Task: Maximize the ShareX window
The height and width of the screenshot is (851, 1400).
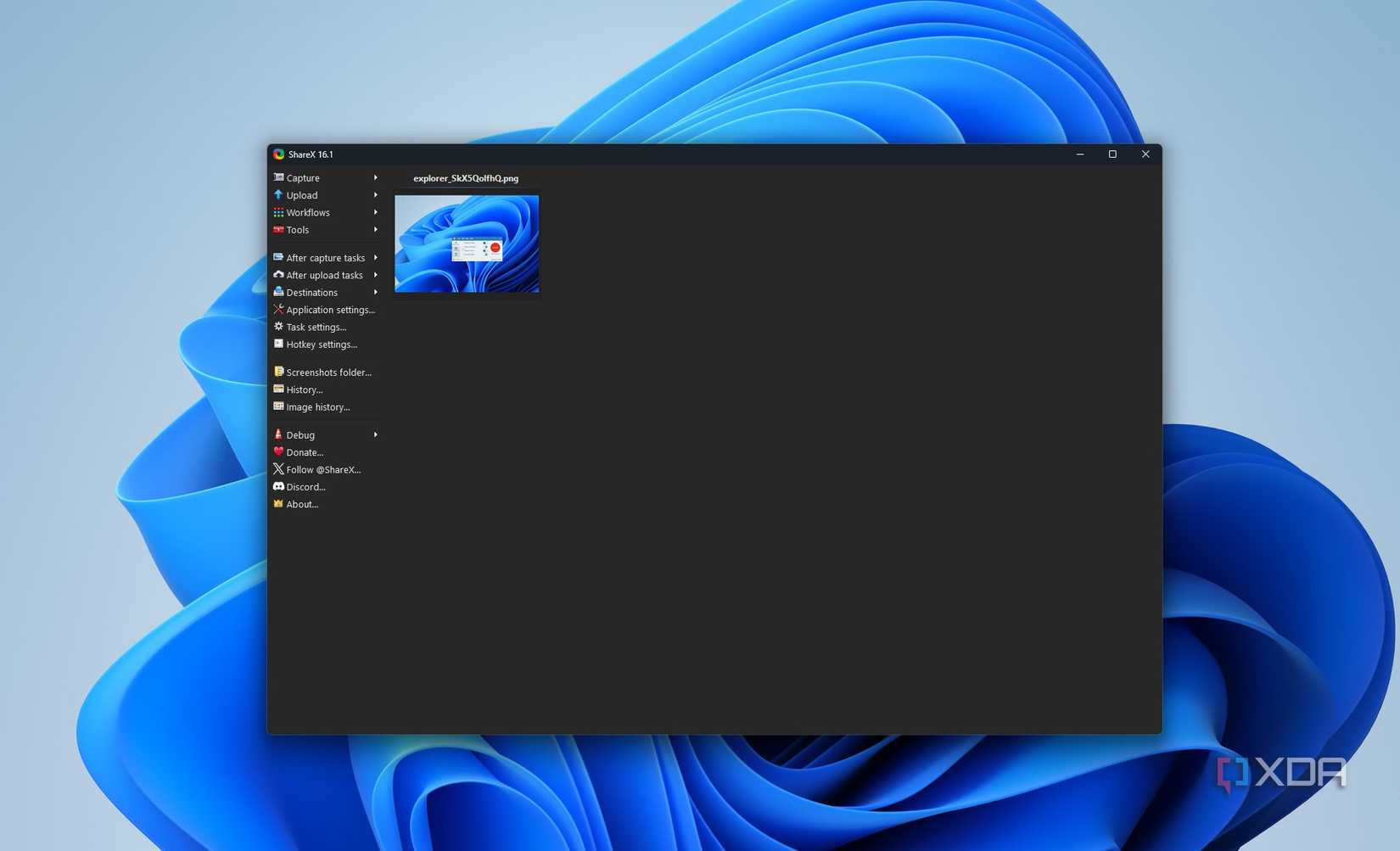Action: pyautogui.click(x=1112, y=154)
